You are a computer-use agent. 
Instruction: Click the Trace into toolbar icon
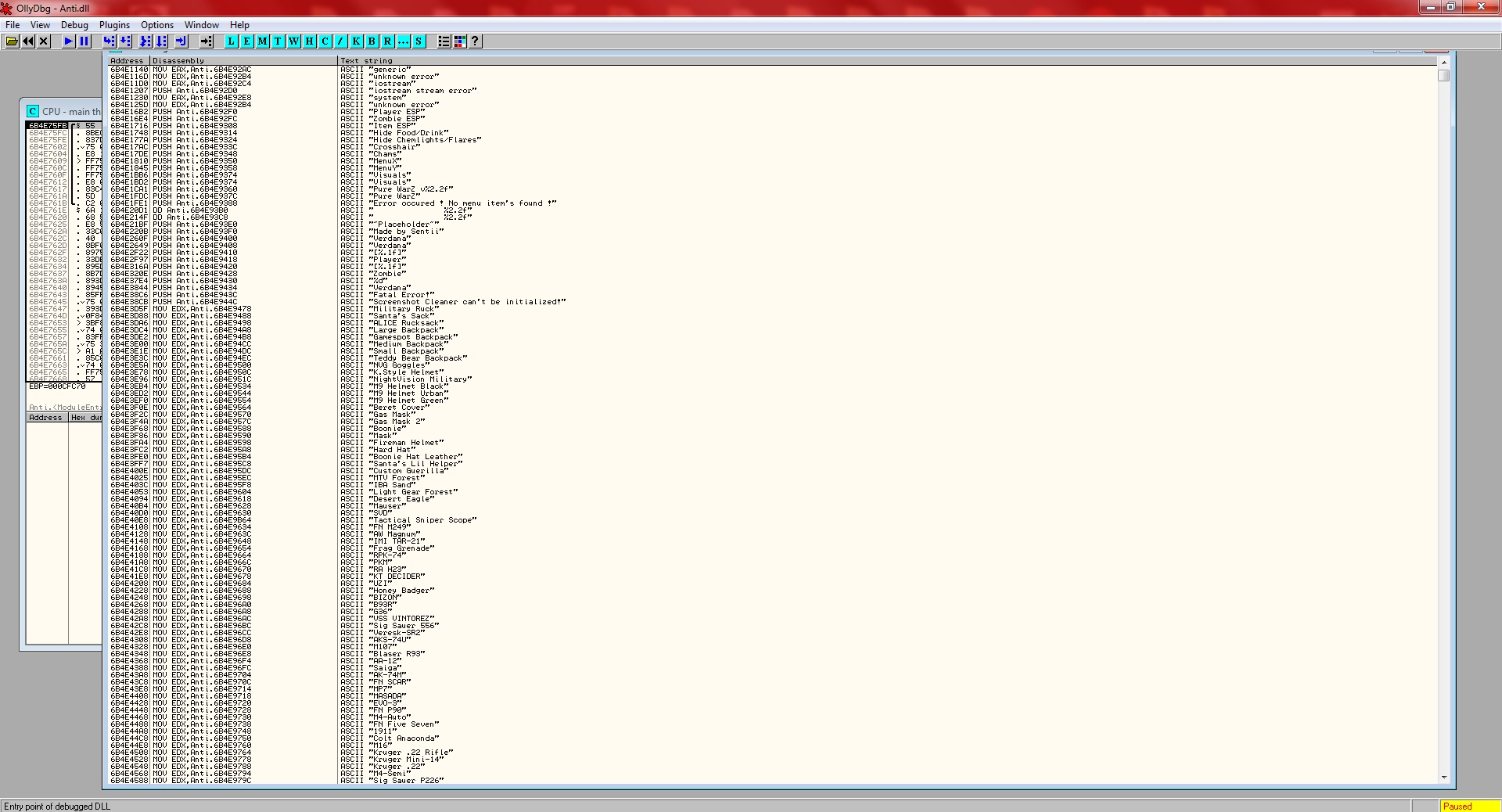pos(146,41)
